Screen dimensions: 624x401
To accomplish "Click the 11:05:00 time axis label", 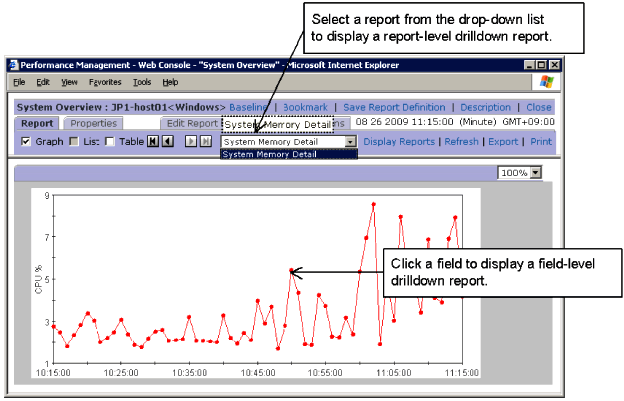I will pyautogui.click(x=394, y=373).
